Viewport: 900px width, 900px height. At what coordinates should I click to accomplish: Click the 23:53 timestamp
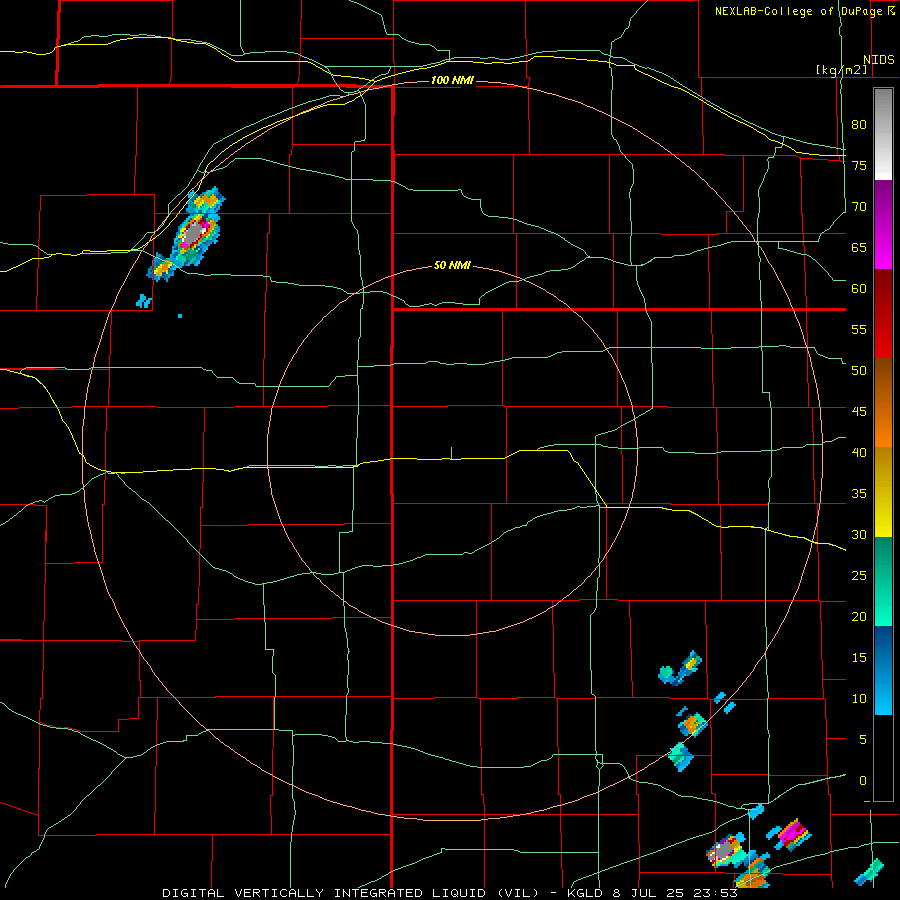715,893
